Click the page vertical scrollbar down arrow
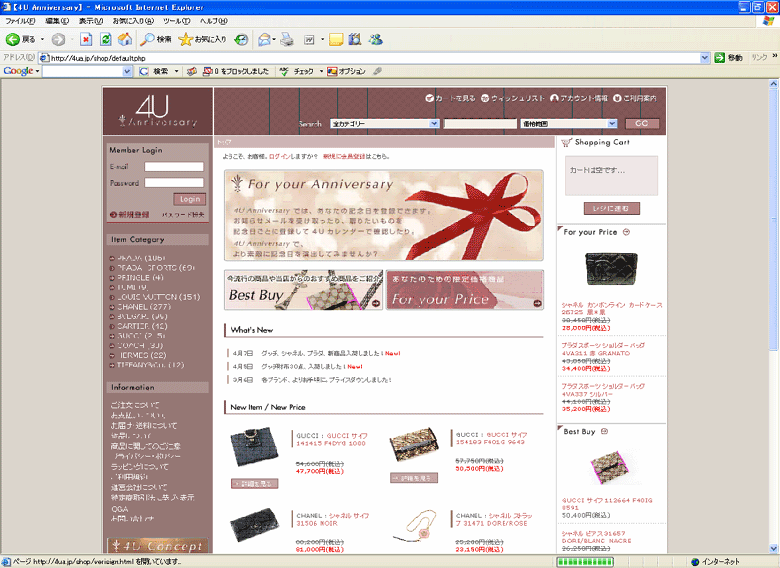Viewport: 780px width, 568px height. point(774,549)
